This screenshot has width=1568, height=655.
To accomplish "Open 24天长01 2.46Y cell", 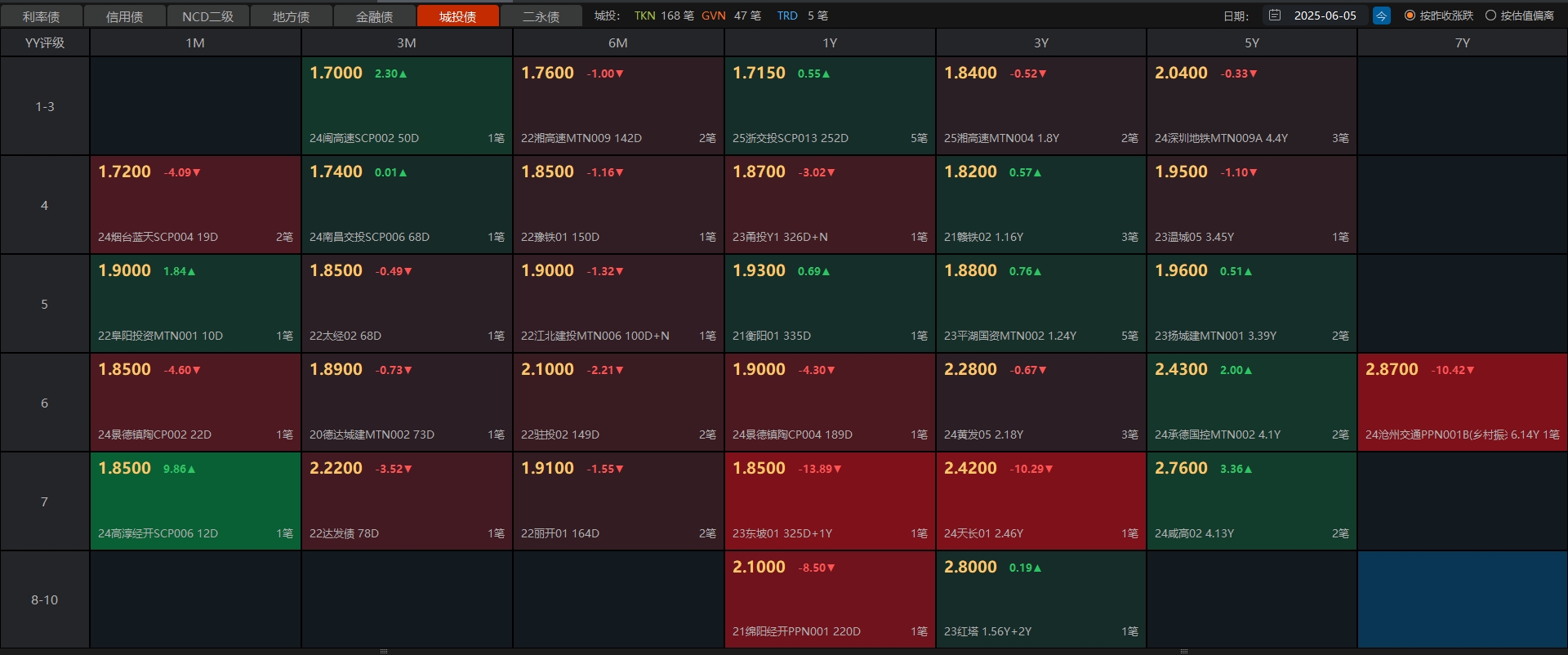I will pos(1041,501).
